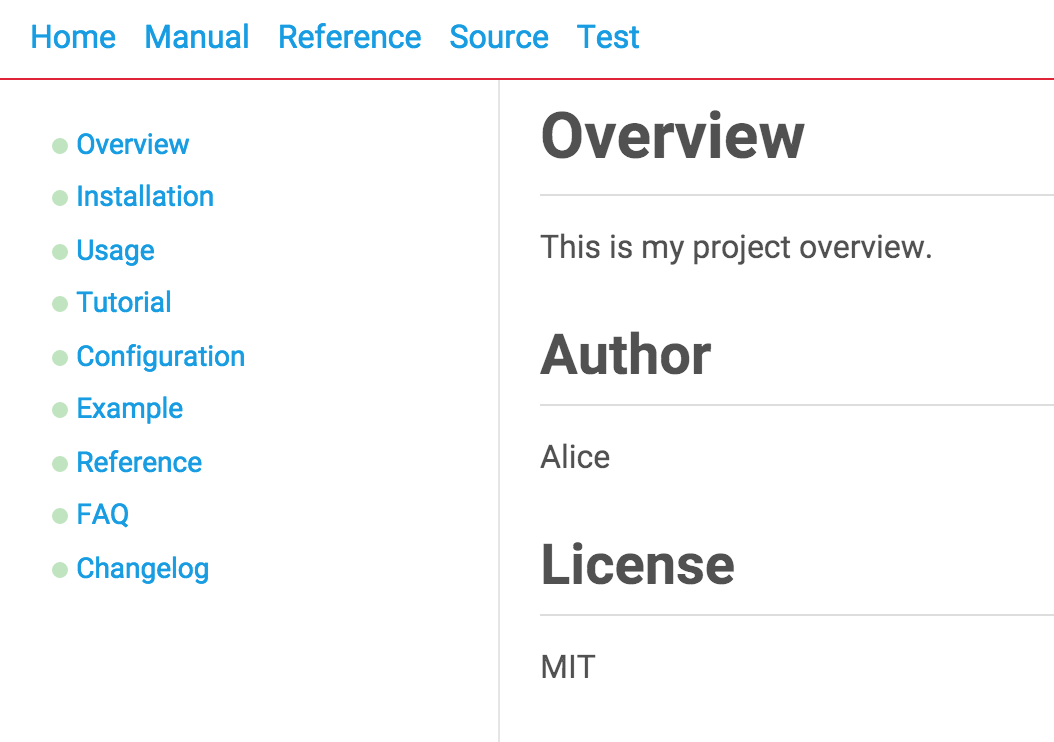The image size is (1054, 742).
Task: Click the green bullet beside Changelog
Action: coord(60,570)
